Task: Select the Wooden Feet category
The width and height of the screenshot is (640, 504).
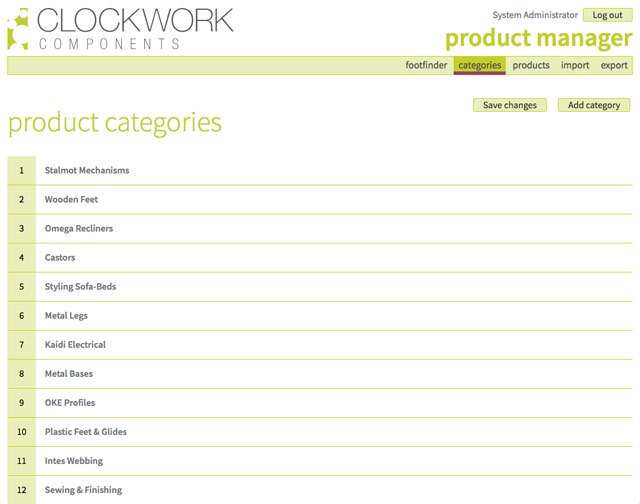Action: coord(71,200)
